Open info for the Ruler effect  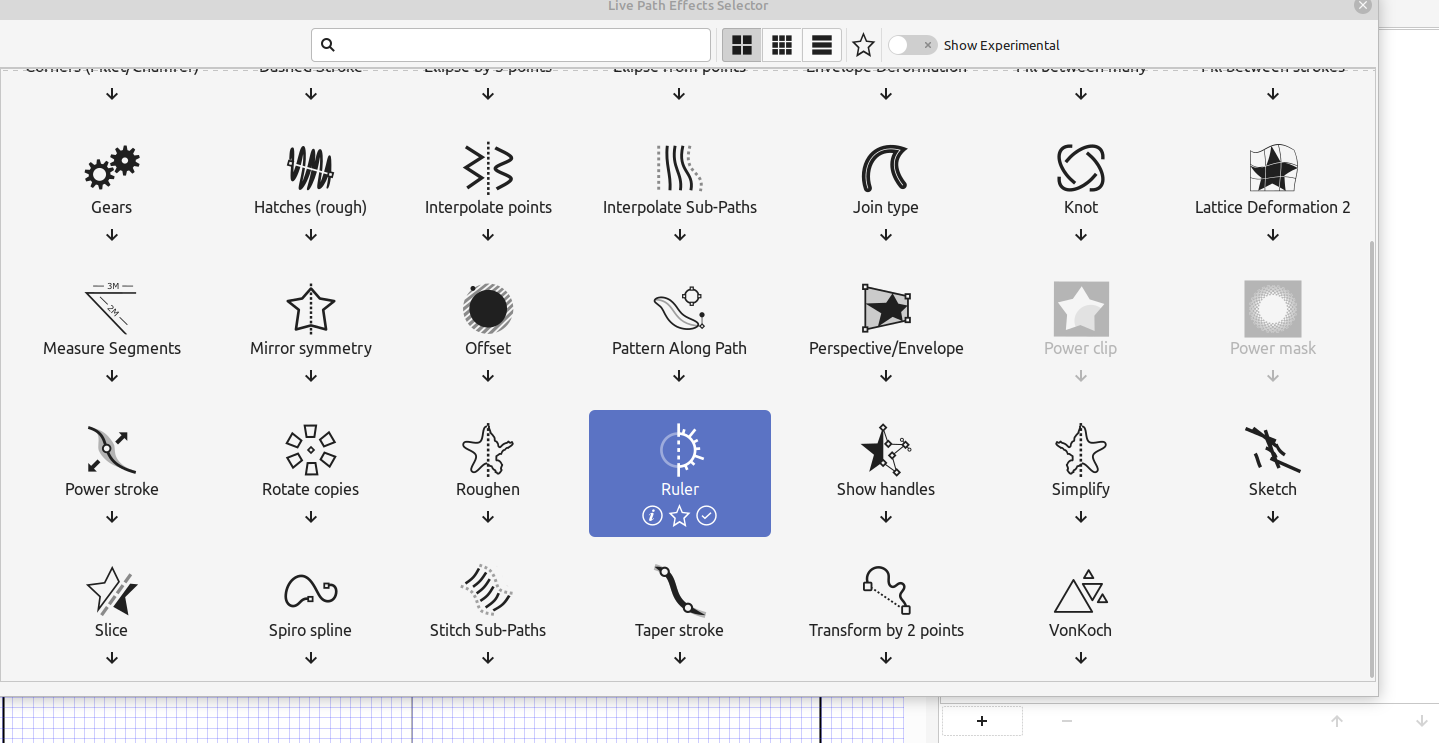pos(652,516)
